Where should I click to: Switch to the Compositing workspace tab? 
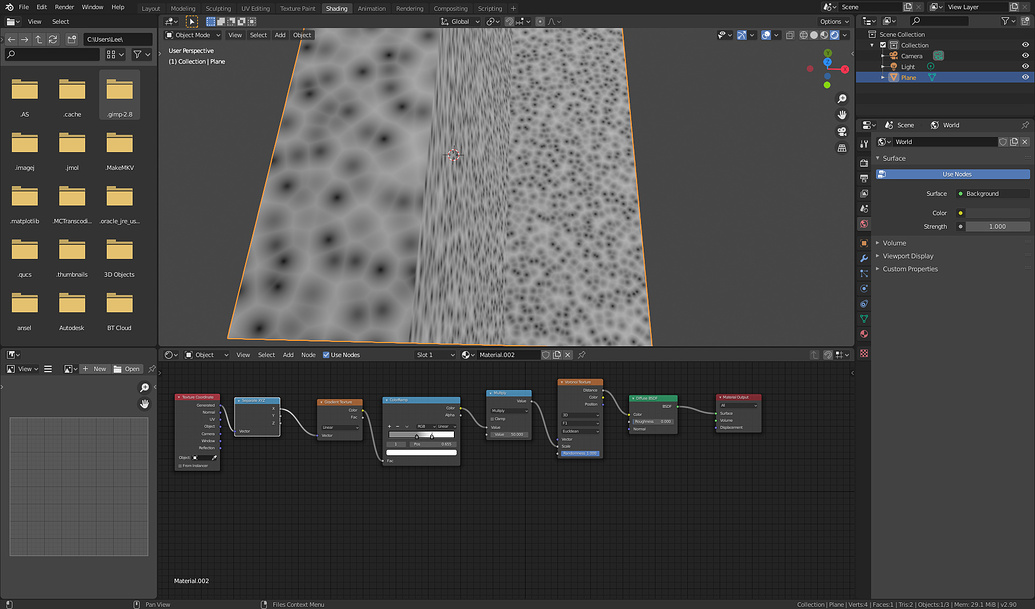click(450, 9)
